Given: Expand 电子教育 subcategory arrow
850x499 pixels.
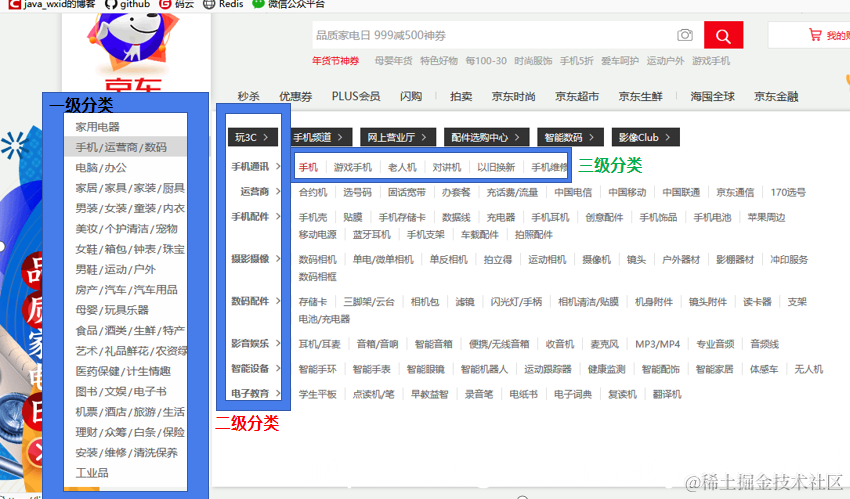Looking at the screenshot, I should coord(278,393).
